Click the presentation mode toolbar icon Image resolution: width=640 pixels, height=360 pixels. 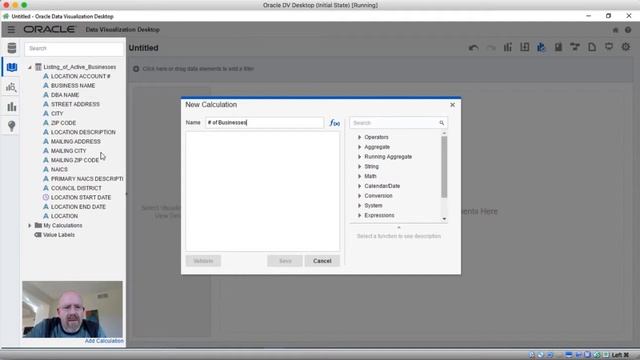point(609,47)
